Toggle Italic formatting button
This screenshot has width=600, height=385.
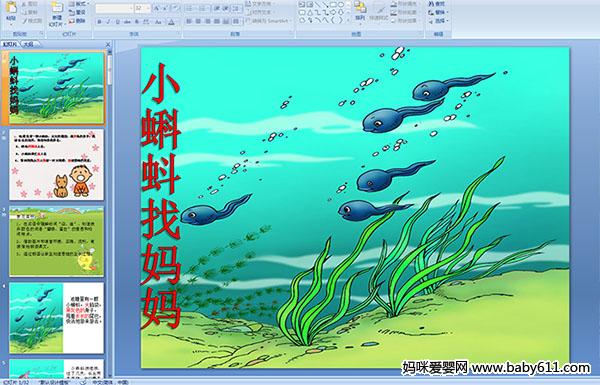108,22
